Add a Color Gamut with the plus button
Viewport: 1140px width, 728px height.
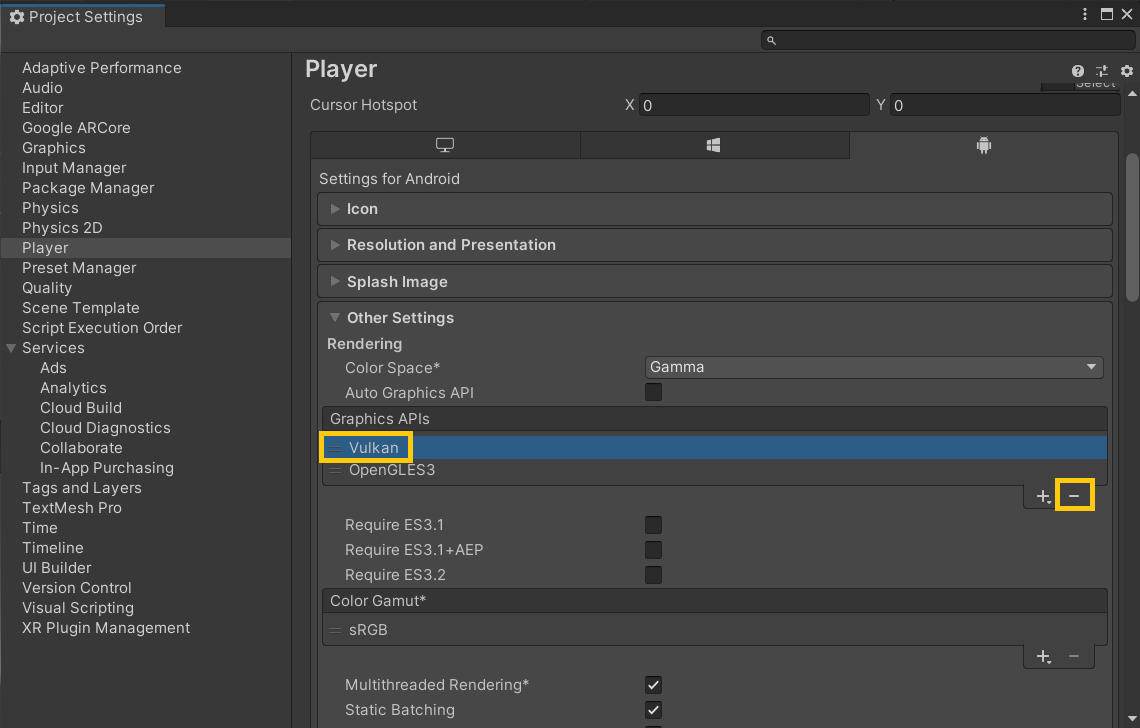click(x=1043, y=656)
